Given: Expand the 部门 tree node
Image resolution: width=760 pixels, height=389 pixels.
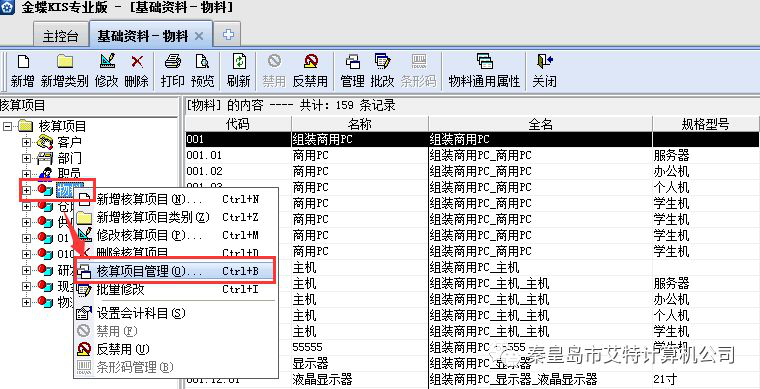Looking at the screenshot, I should (26, 158).
